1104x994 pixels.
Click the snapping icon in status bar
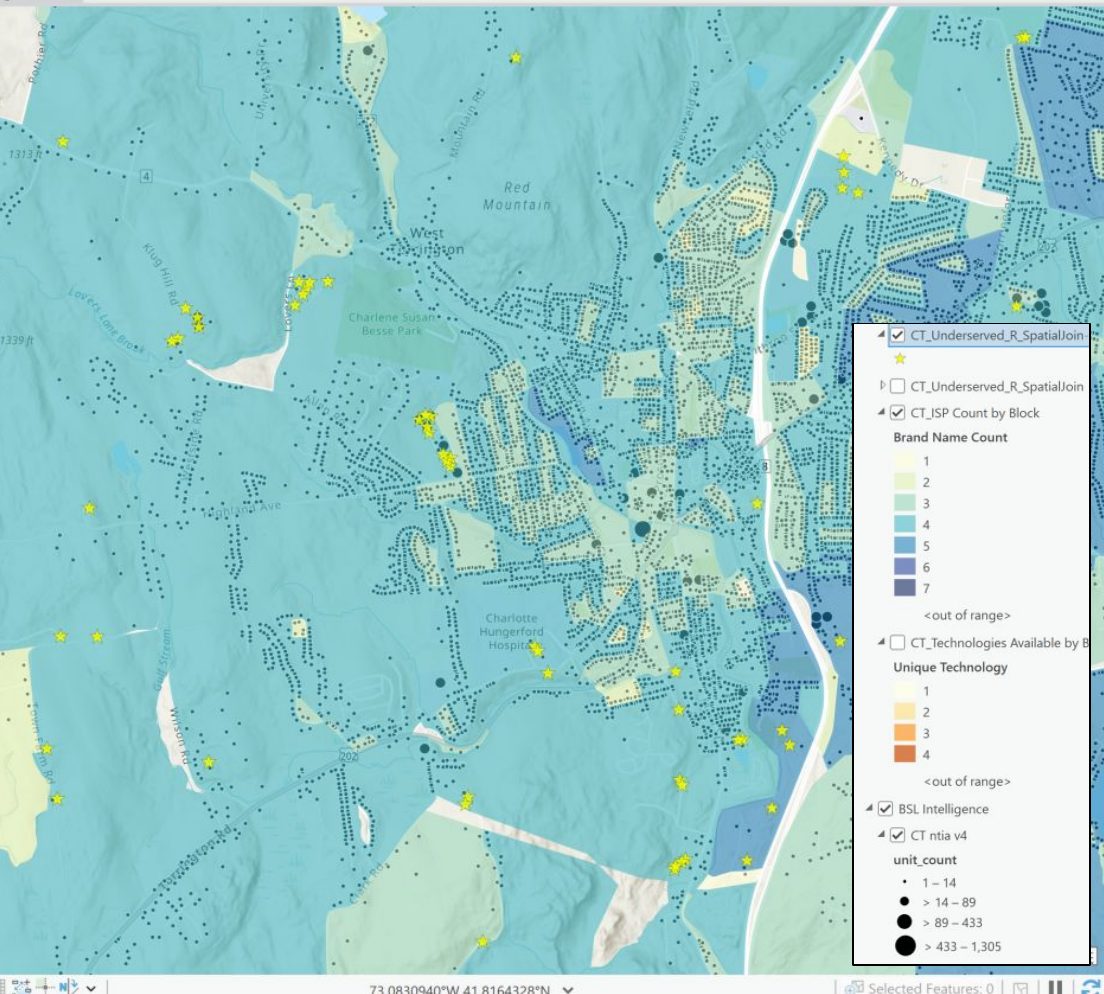pyautogui.click(x=21, y=987)
